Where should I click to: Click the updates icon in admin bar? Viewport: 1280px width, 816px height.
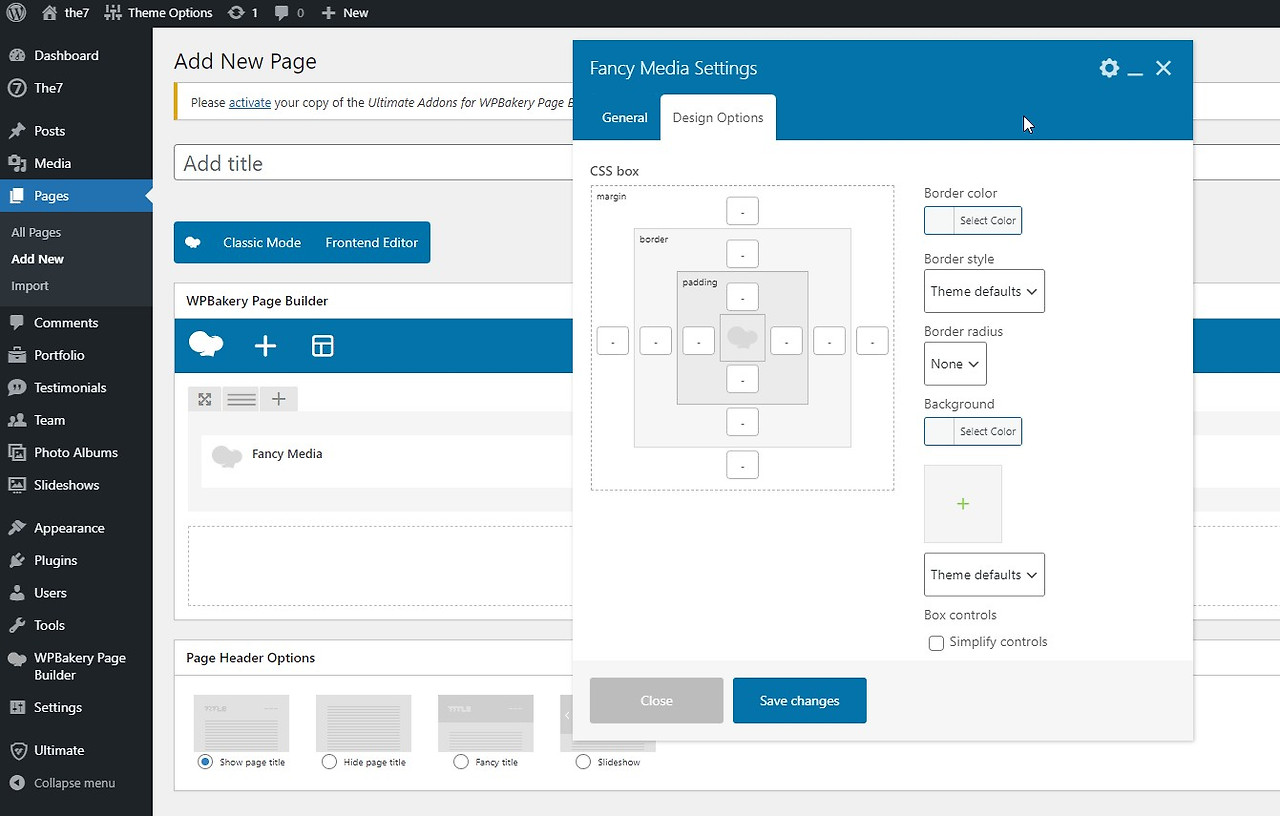point(236,13)
